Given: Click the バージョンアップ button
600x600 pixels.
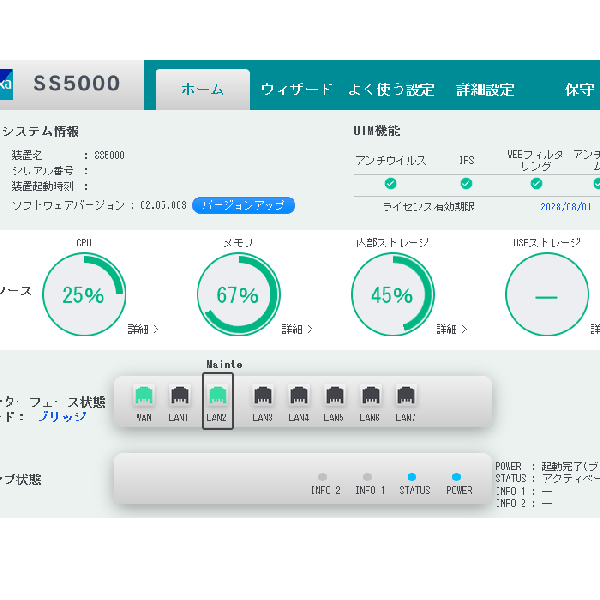Looking at the screenshot, I should pos(243,205).
